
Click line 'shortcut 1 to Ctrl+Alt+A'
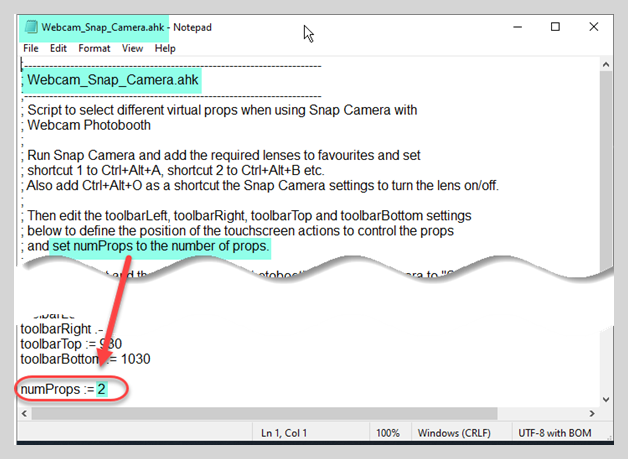pyautogui.click(x=173, y=170)
